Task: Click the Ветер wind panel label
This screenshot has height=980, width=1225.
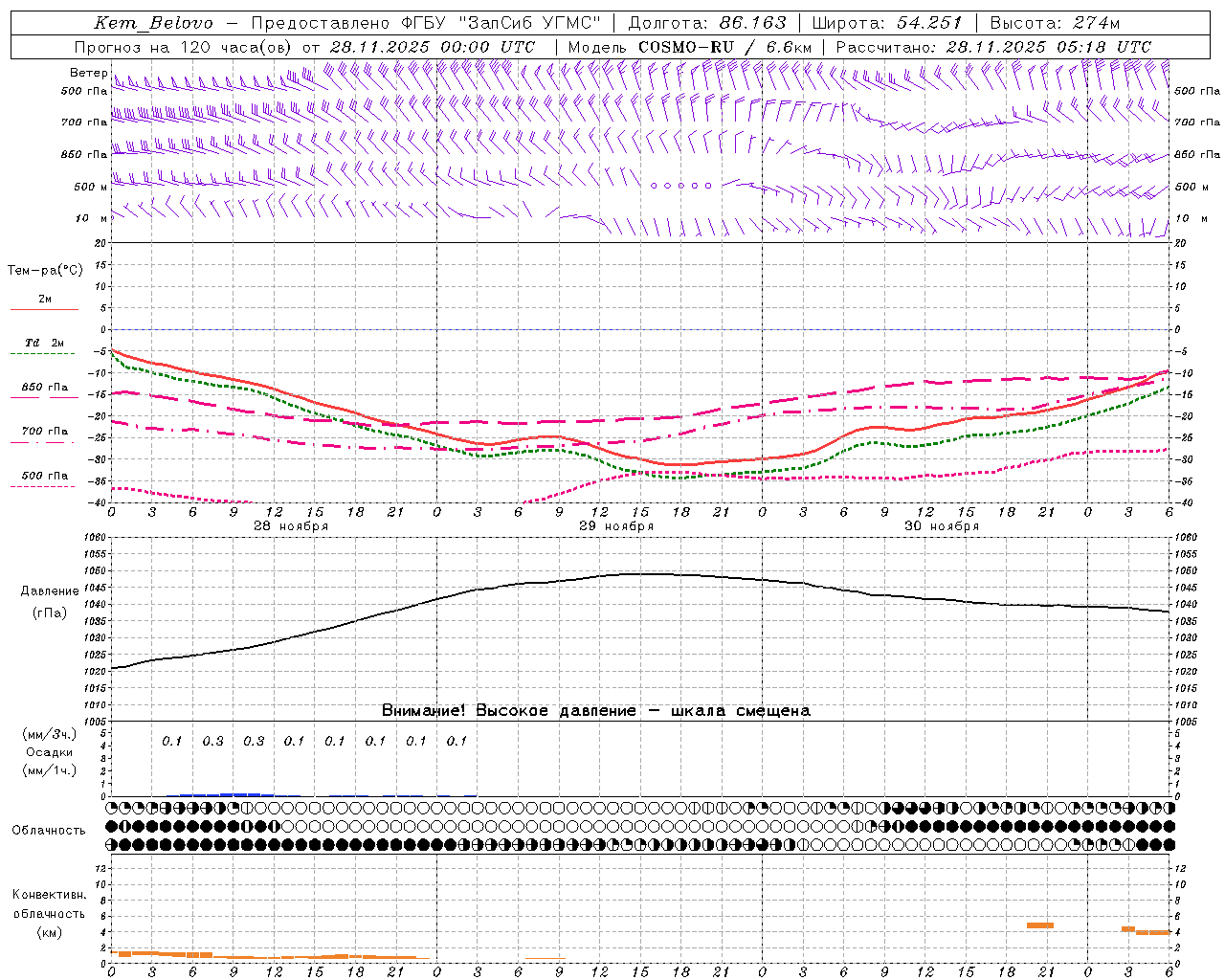Action: coord(88,73)
